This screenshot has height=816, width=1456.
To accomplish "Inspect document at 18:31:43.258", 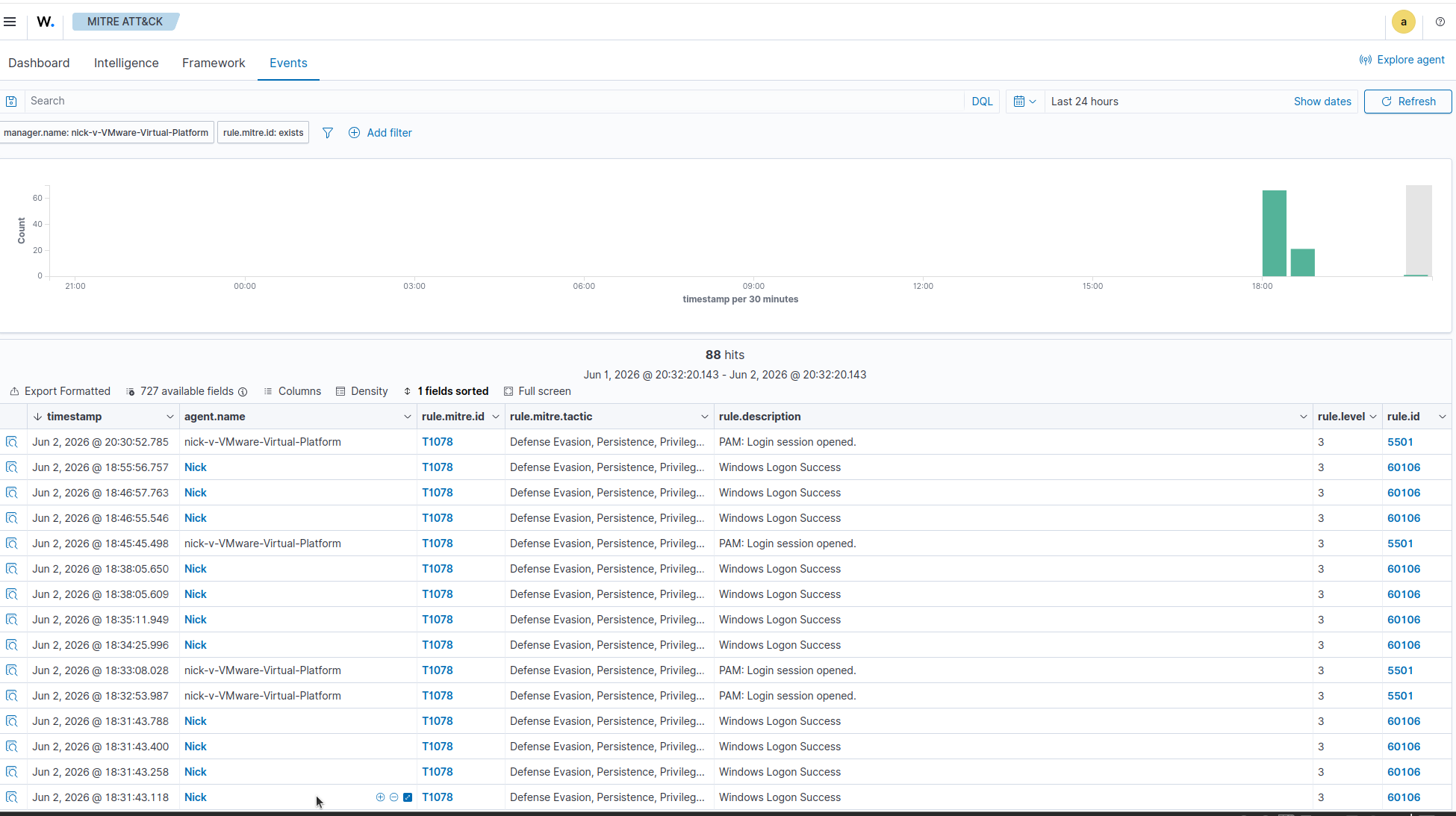I will (12, 772).
